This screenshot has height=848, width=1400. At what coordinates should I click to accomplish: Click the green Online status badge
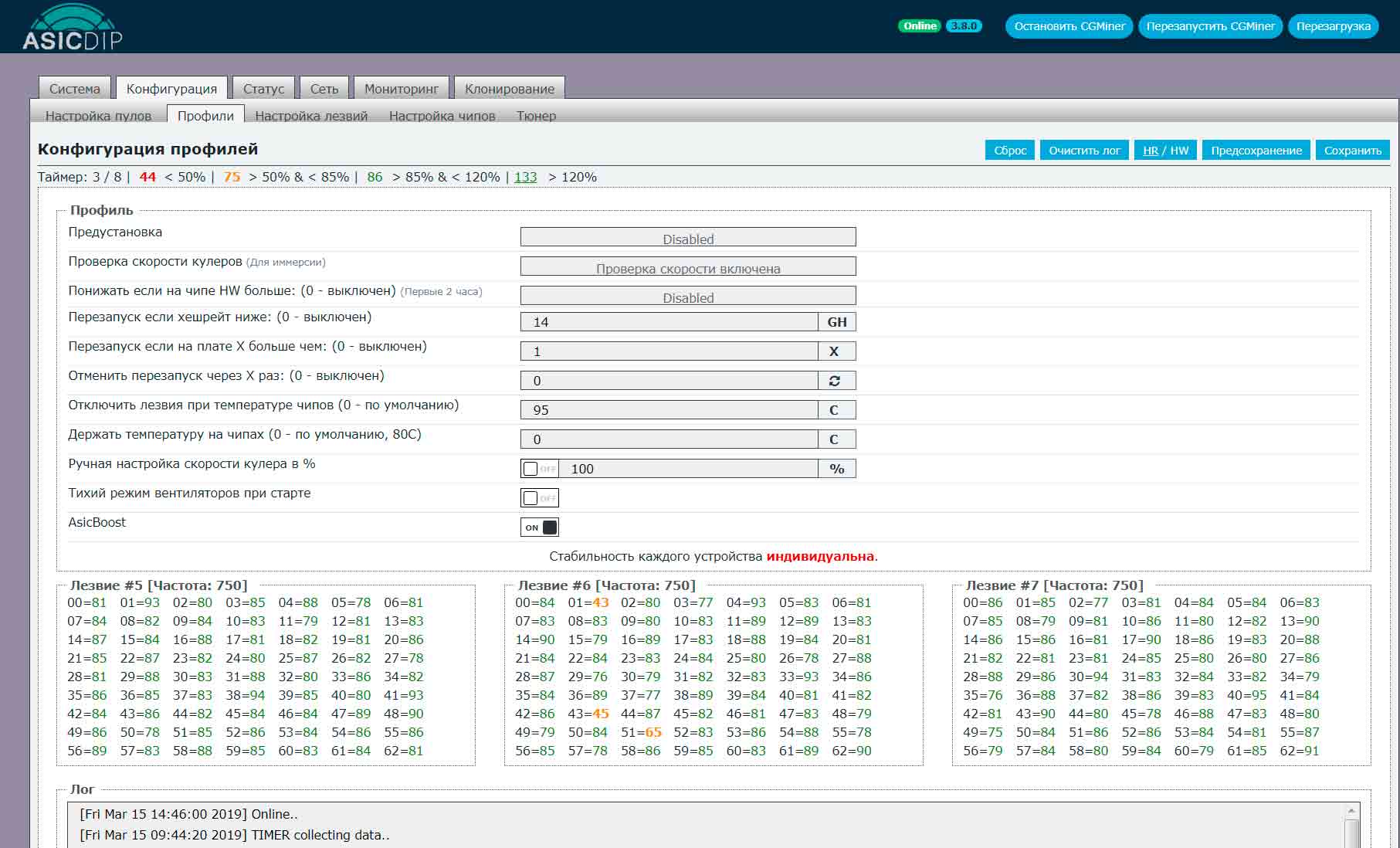click(920, 25)
